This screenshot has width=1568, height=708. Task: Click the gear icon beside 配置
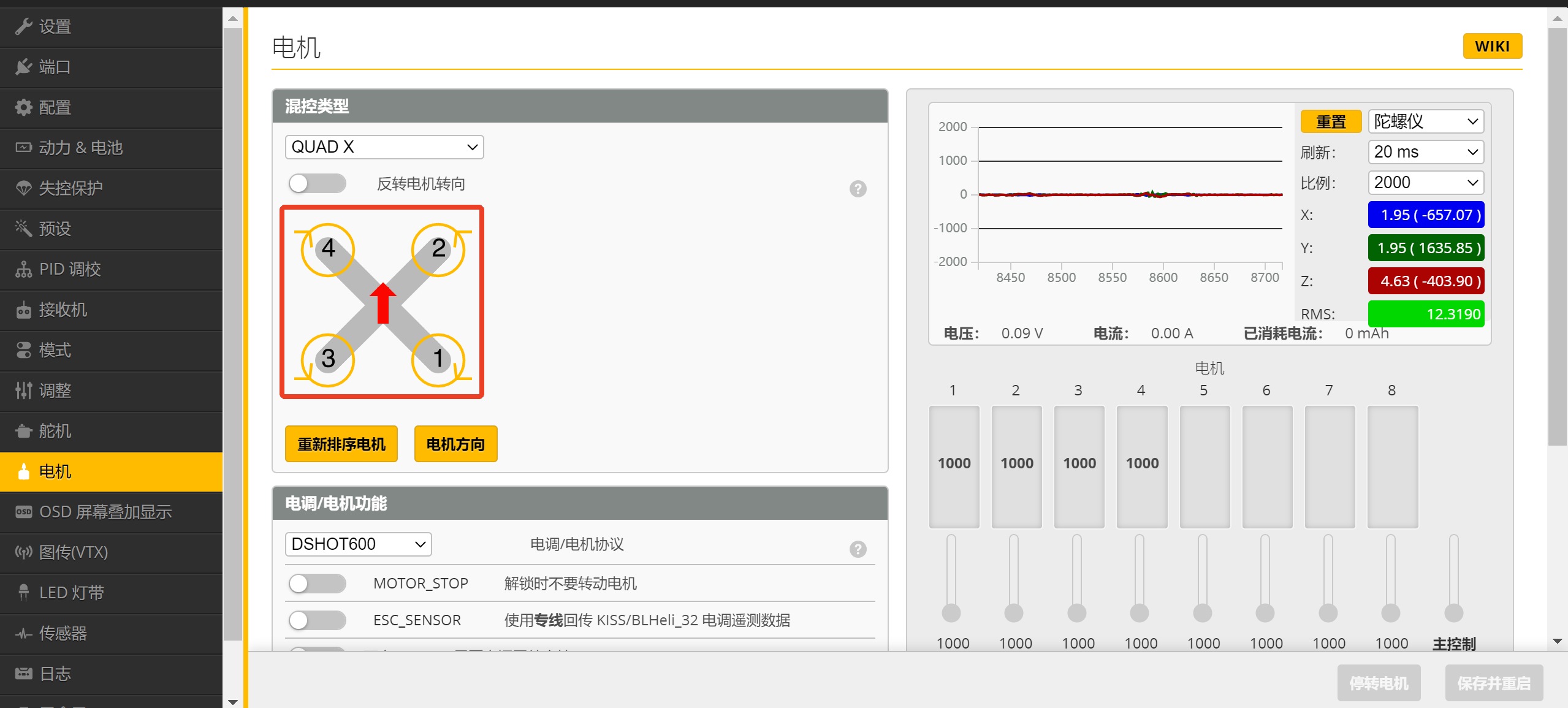tap(23, 107)
